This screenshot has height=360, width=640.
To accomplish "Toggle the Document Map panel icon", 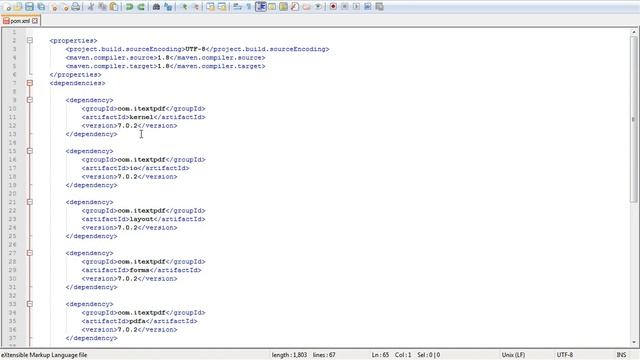I will (x=283, y=7).
